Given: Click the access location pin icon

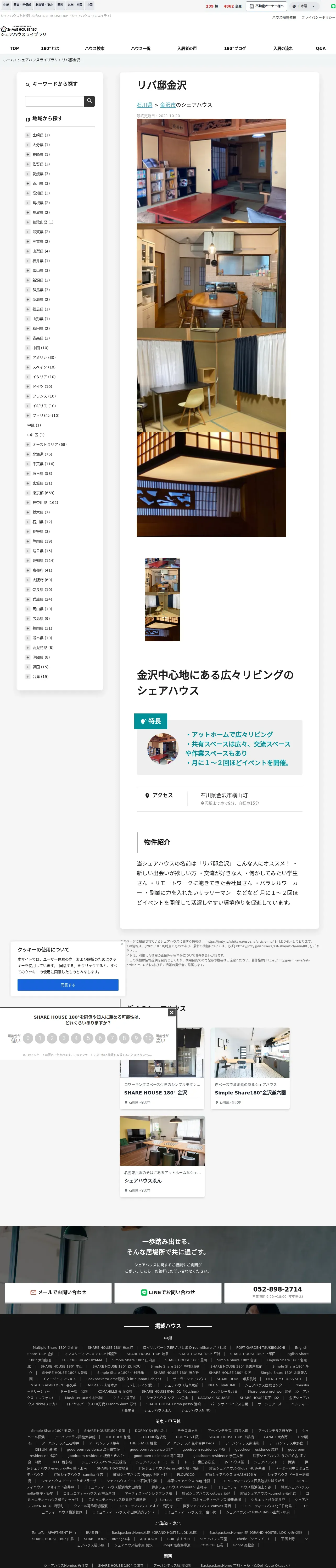Looking at the screenshot, I should pos(147,795).
